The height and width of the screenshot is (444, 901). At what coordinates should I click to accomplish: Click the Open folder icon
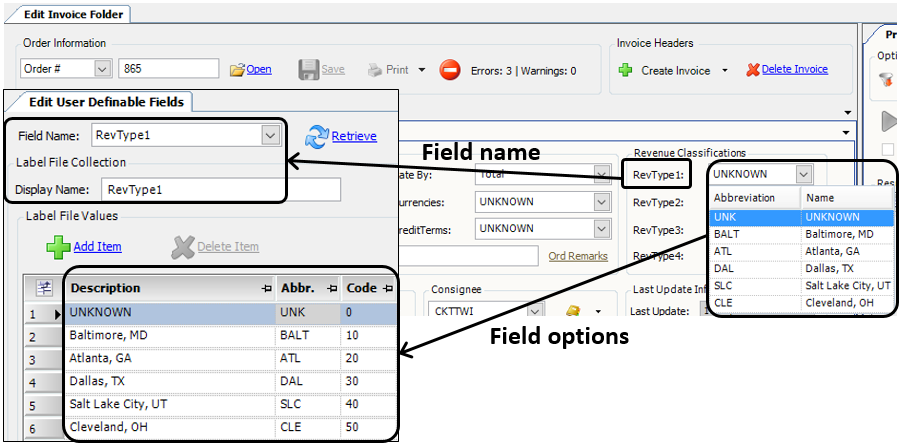click(x=237, y=70)
